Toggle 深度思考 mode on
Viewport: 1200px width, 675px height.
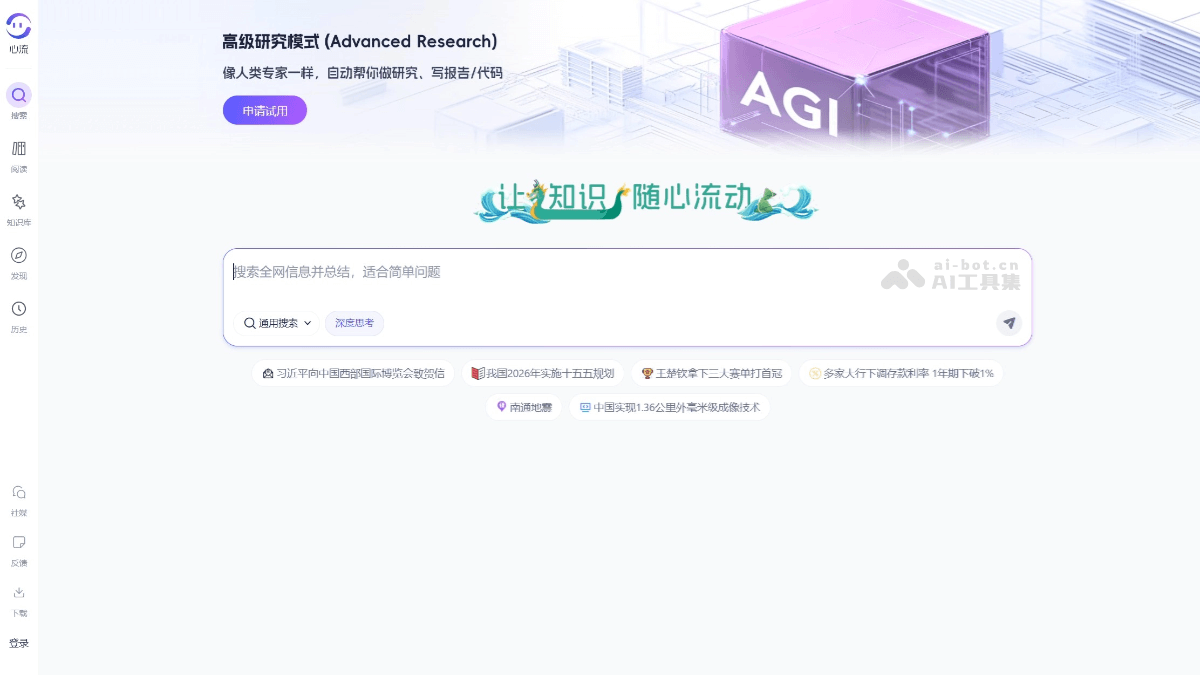pyautogui.click(x=354, y=323)
